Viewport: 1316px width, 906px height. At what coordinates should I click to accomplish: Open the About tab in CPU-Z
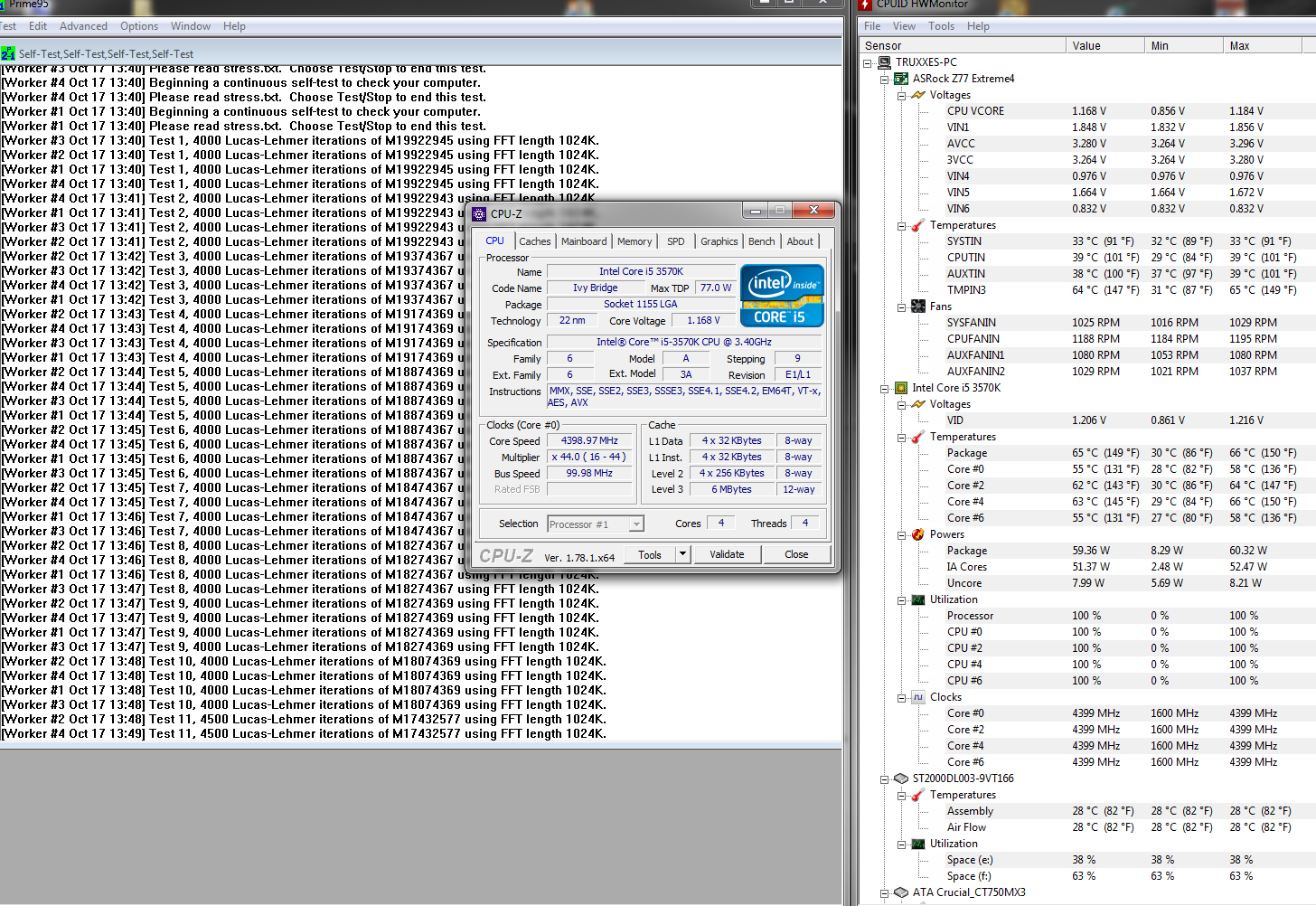pos(800,241)
